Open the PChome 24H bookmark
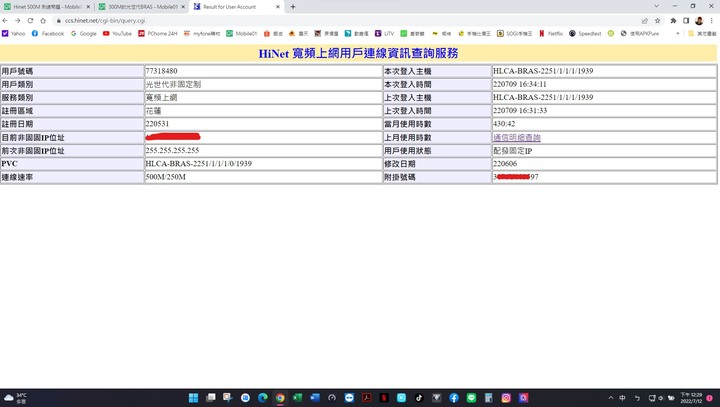The height and width of the screenshot is (407, 720). 158,34
